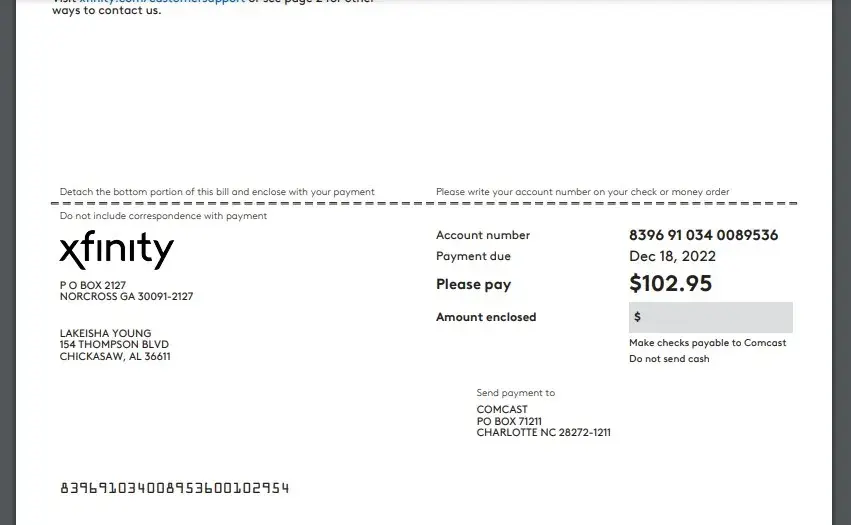Select the PO BOX 71211 payment address

[509, 422]
